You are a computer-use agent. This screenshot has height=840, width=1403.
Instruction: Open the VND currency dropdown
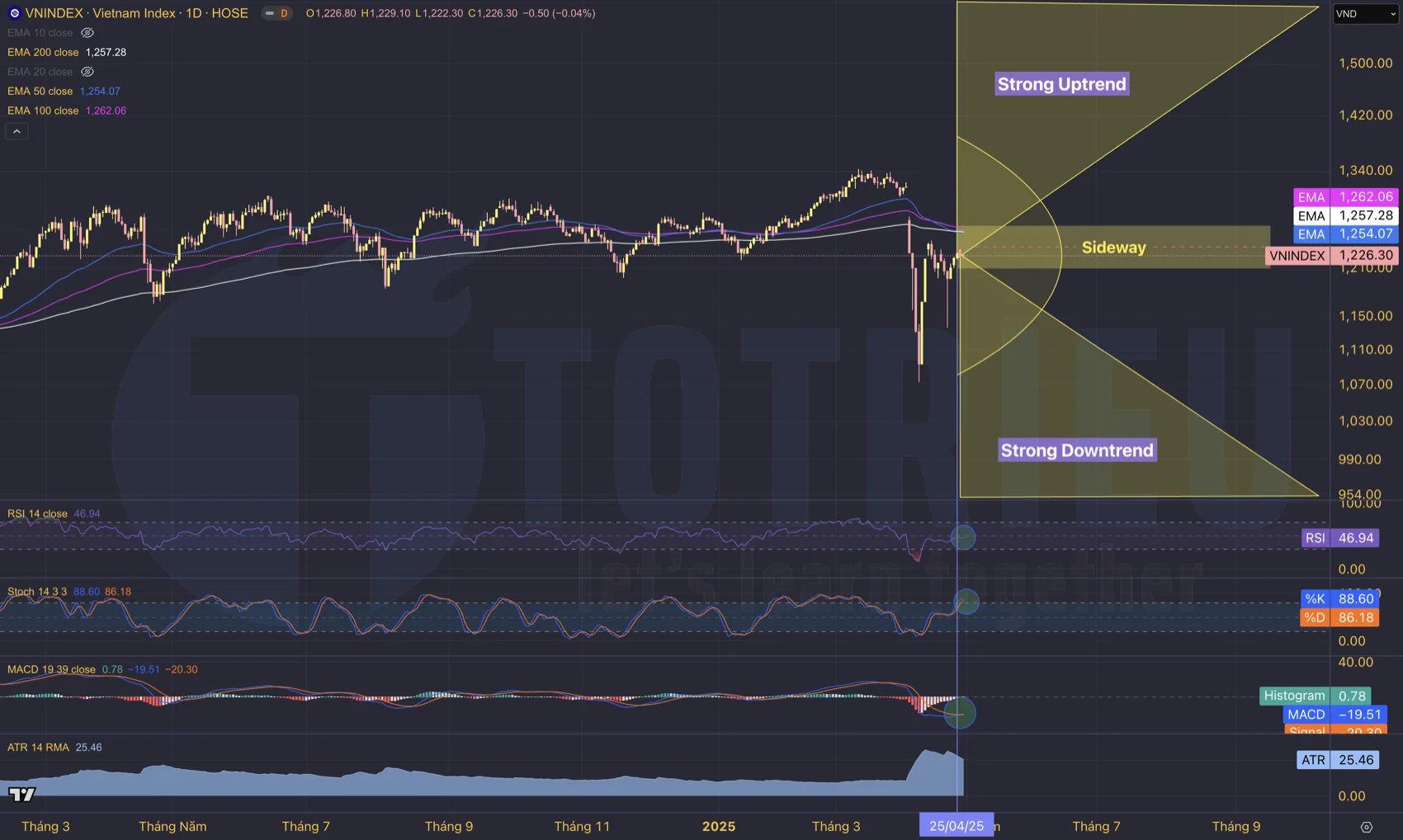point(1364,14)
